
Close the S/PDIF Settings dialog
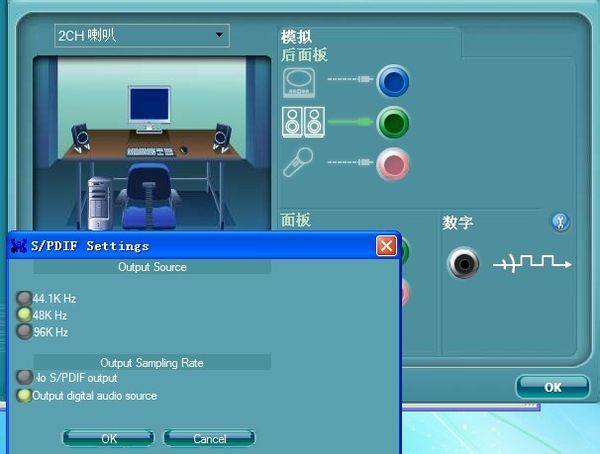click(x=386, y=246)
